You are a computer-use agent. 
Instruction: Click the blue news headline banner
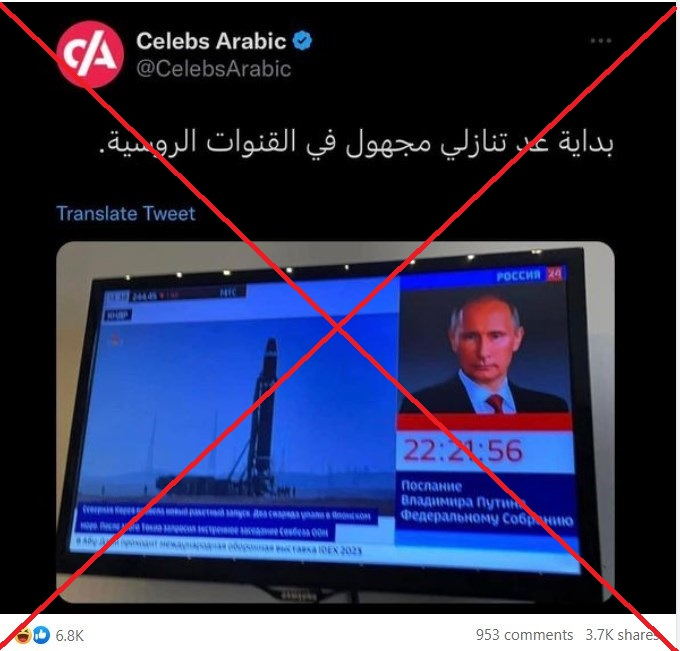[x=228, y=522]
